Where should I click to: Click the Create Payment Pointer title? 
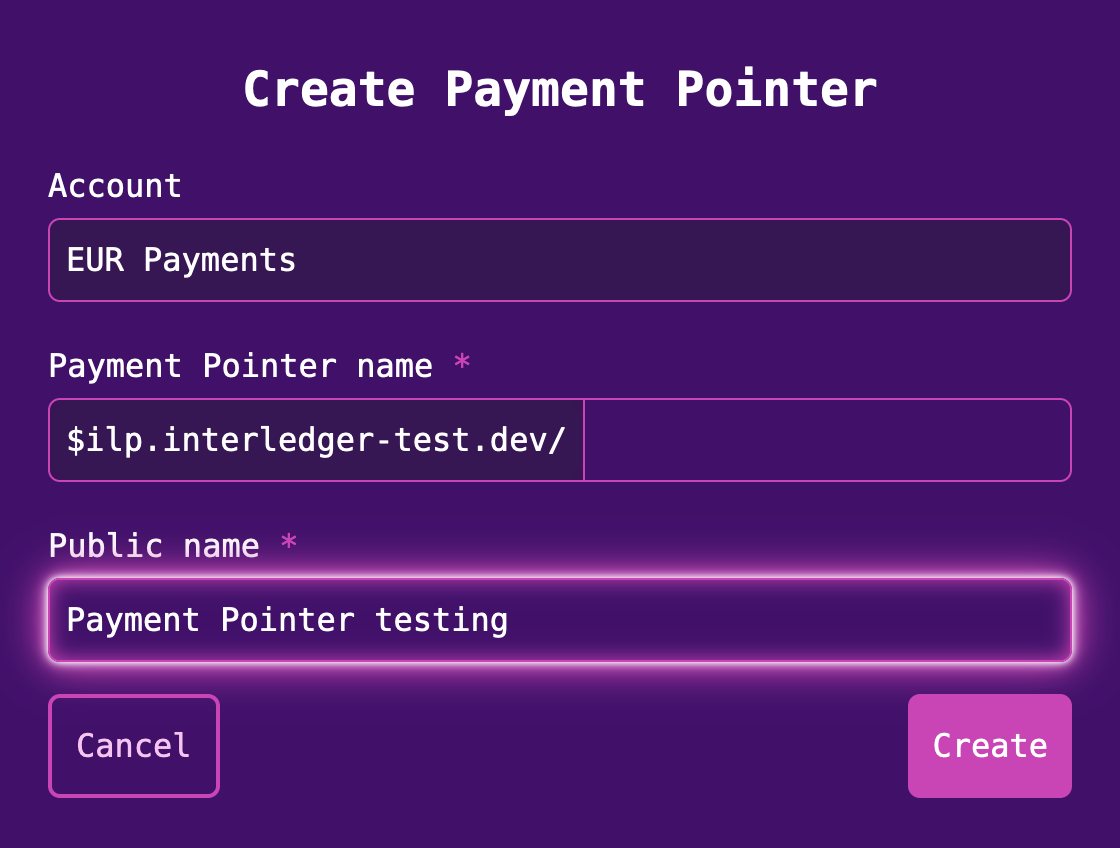[x=560, y=89]
